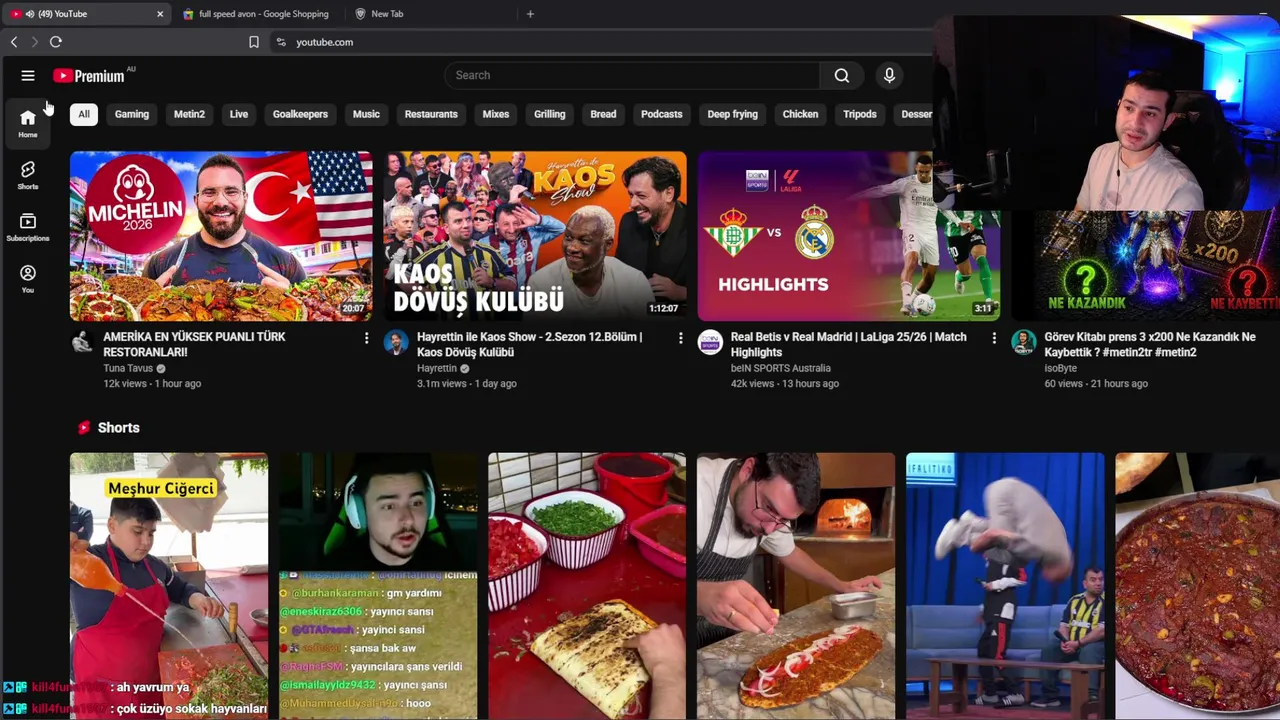Select the Live filter chip

point(238,114)
